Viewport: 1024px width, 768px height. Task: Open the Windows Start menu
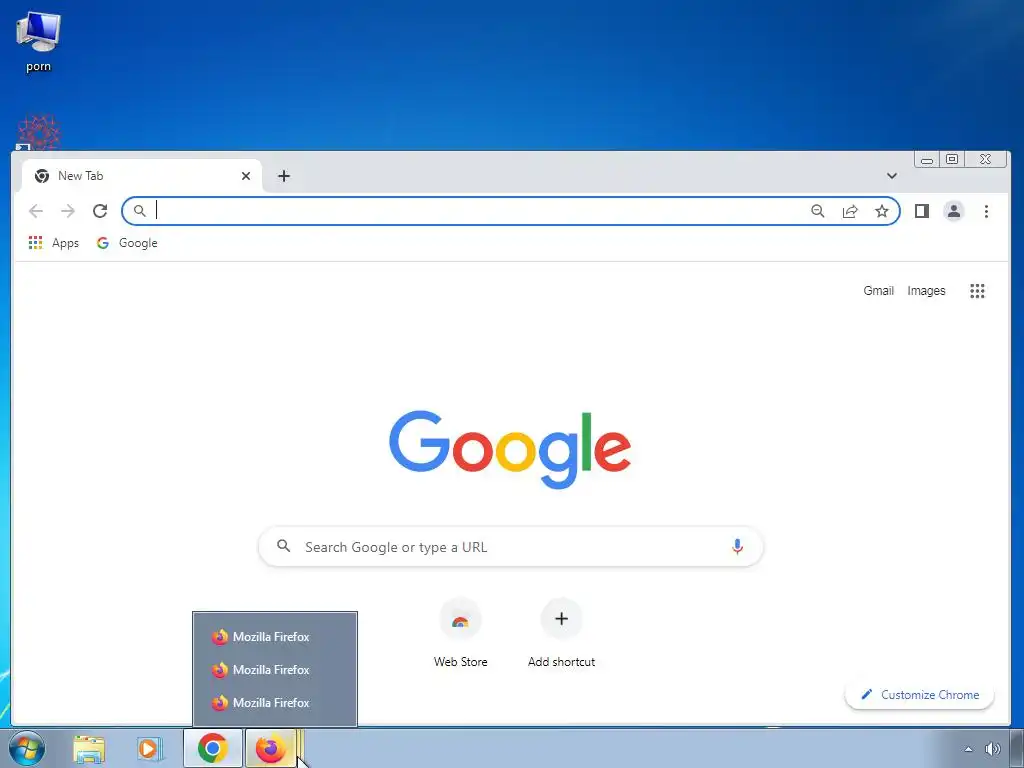pyautogui.click(x=27, y=748)
